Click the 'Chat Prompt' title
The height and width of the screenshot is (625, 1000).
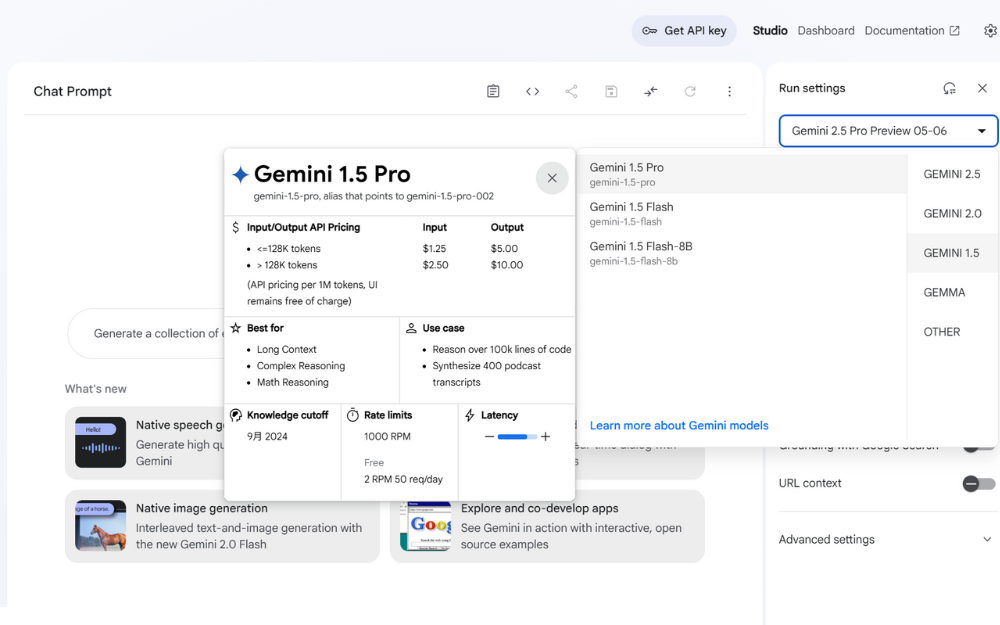pos(72,91)
